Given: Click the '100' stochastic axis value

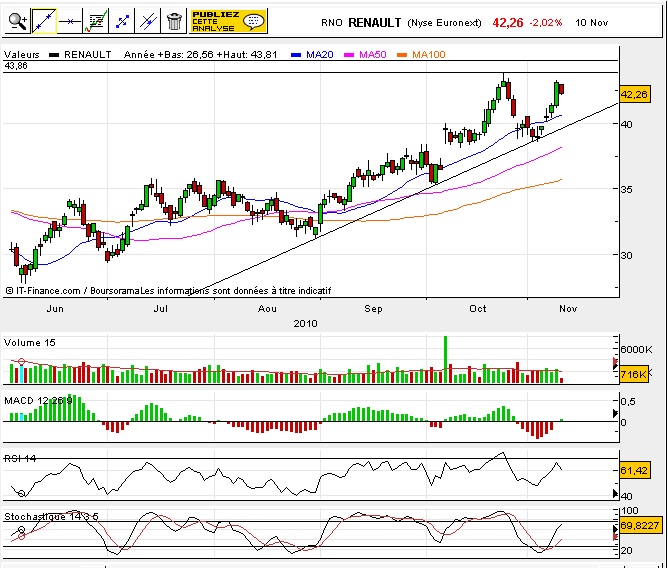Looking at the screenshot, I should (x=630, y=510).
